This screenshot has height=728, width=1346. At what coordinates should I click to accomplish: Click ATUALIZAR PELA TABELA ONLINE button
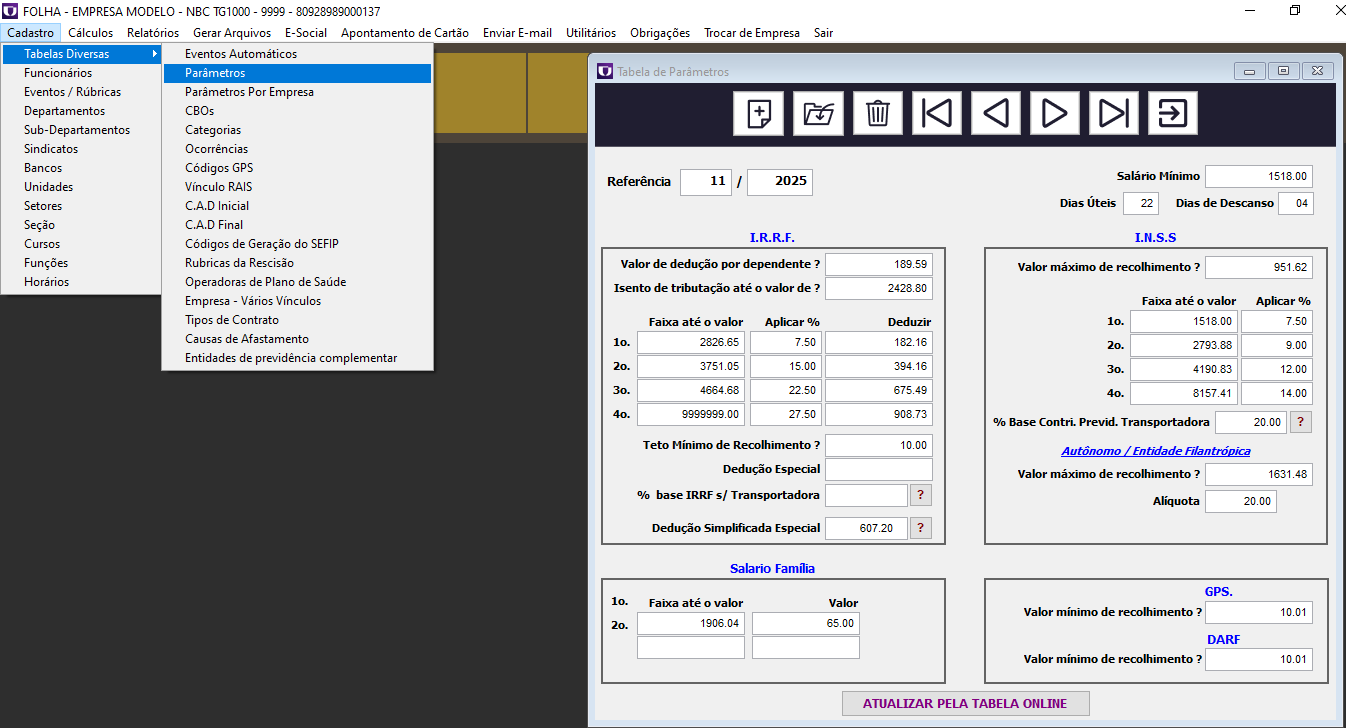pos(965,704)
